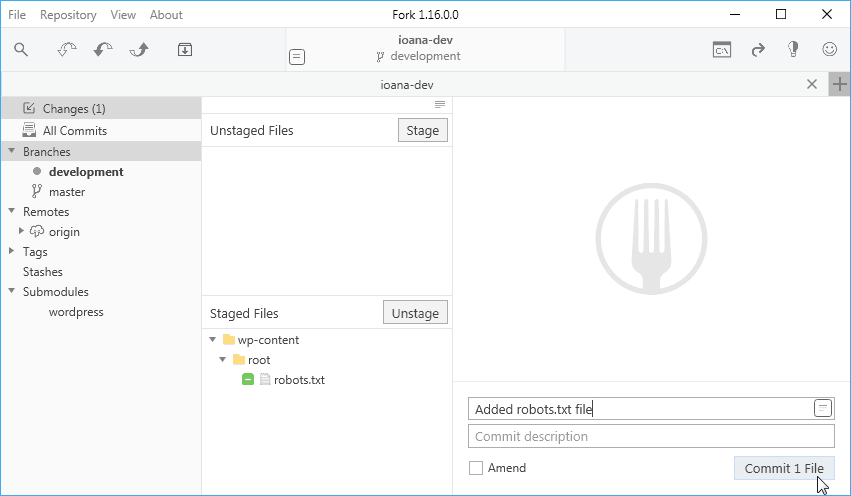Open the console terminal icon

(x=722, y=50)
